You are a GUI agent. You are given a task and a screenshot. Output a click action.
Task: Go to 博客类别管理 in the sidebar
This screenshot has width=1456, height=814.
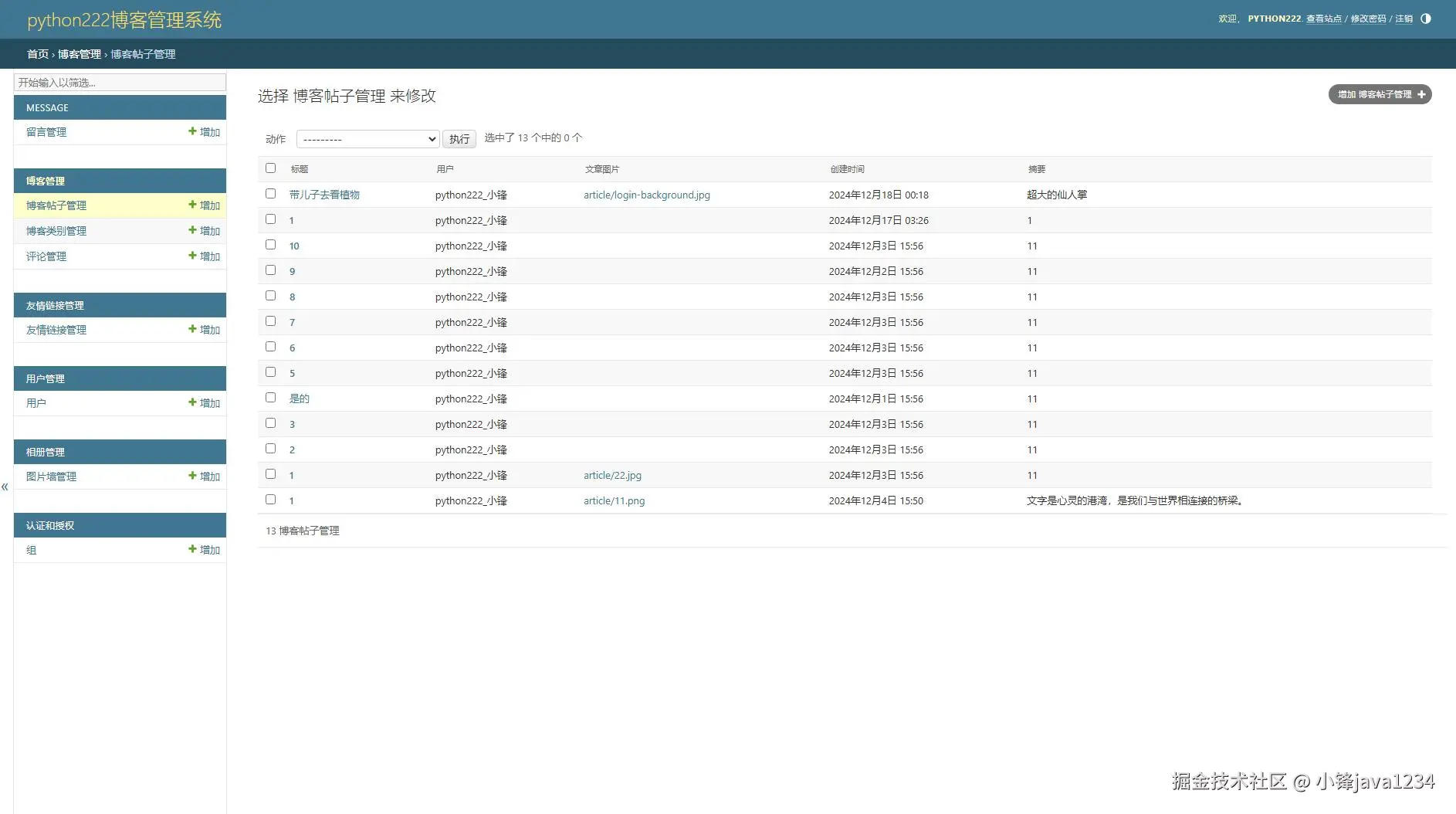coord(56,231)
